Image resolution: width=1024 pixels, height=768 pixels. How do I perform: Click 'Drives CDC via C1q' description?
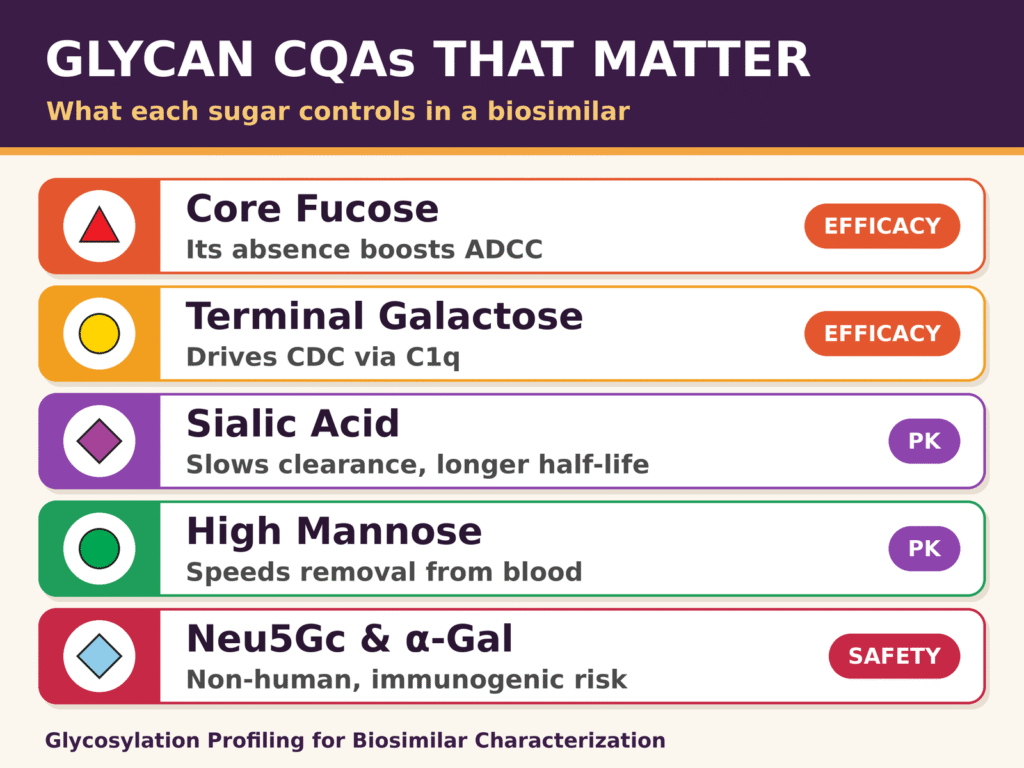coord(323,357)
